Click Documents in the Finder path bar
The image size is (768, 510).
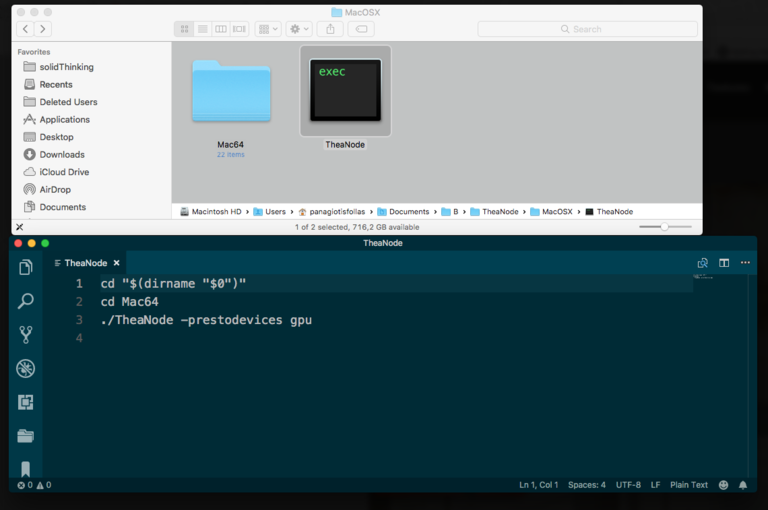408,212
